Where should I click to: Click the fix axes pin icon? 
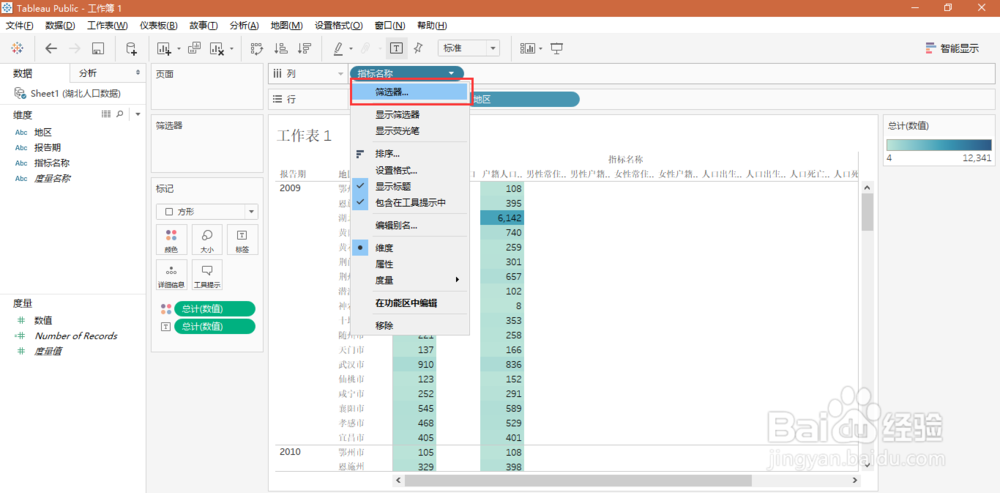point(418,48)
